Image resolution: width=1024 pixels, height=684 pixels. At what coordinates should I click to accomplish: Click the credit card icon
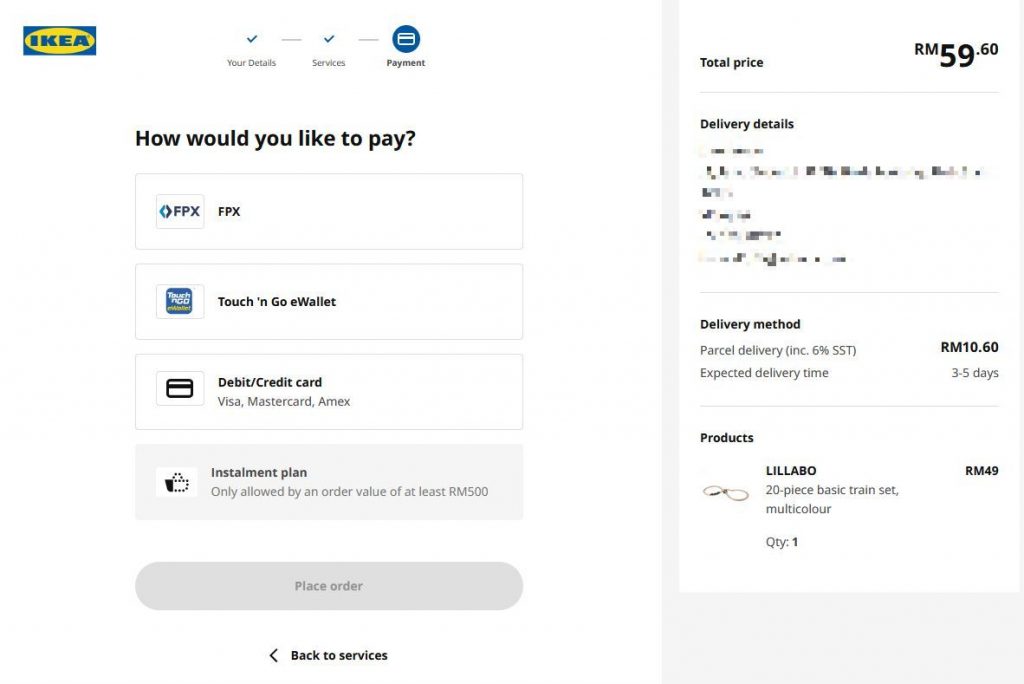coord(180,389)
